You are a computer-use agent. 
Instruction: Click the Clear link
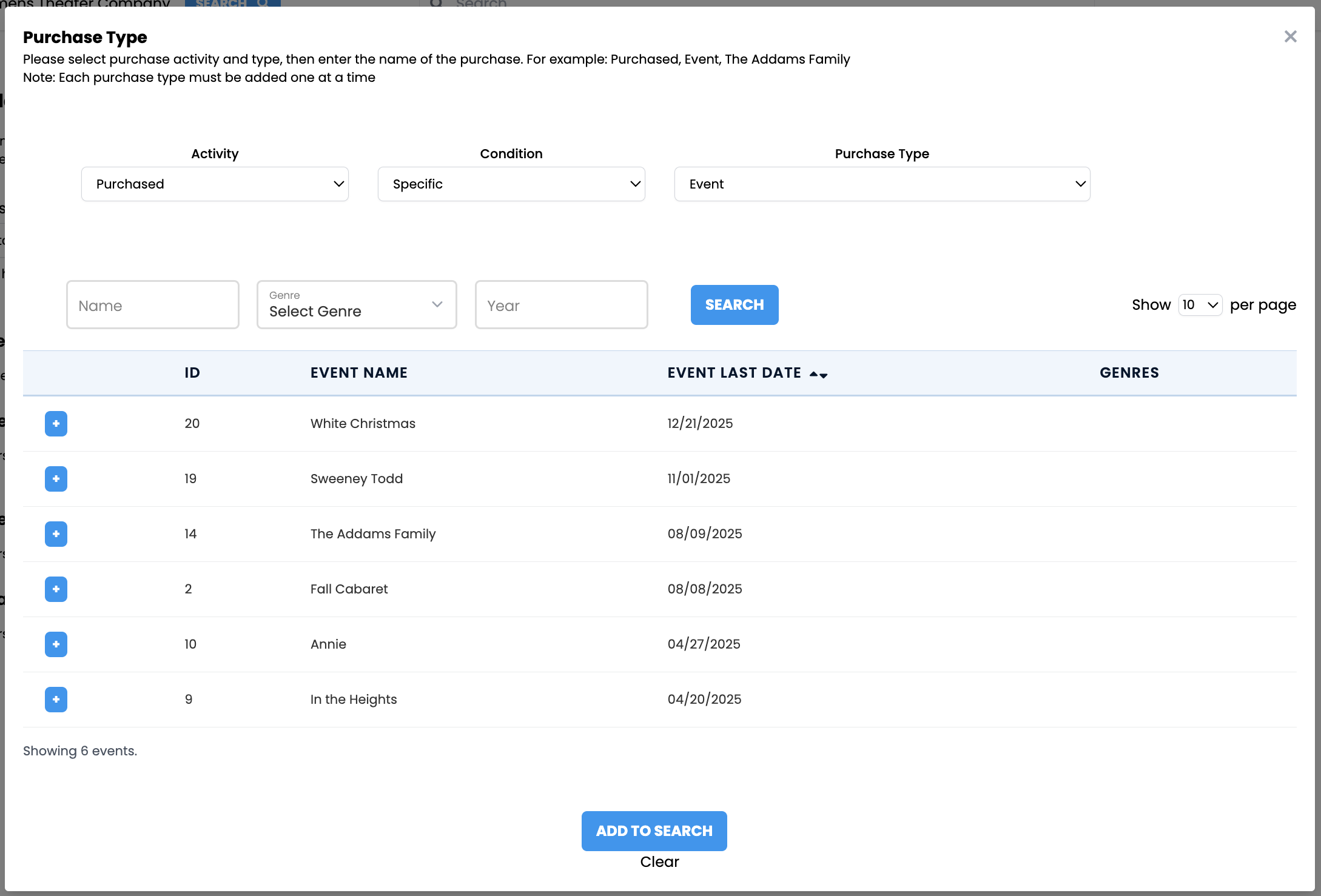coord(659,862)
